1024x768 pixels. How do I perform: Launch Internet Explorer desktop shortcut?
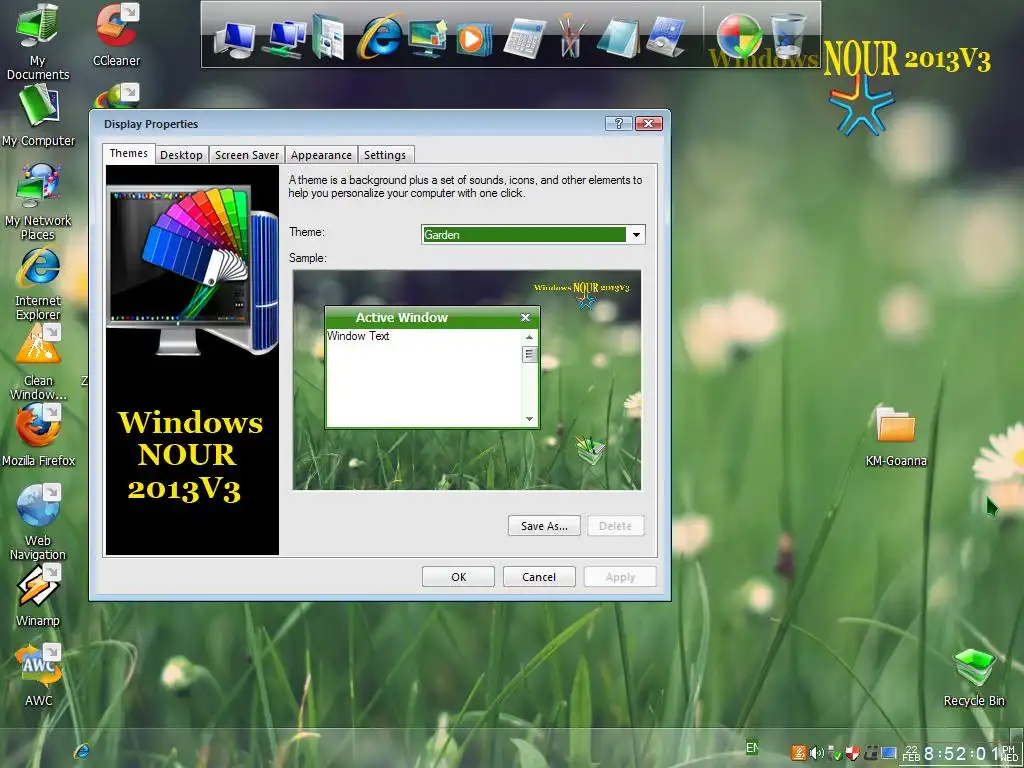[38, 283]
